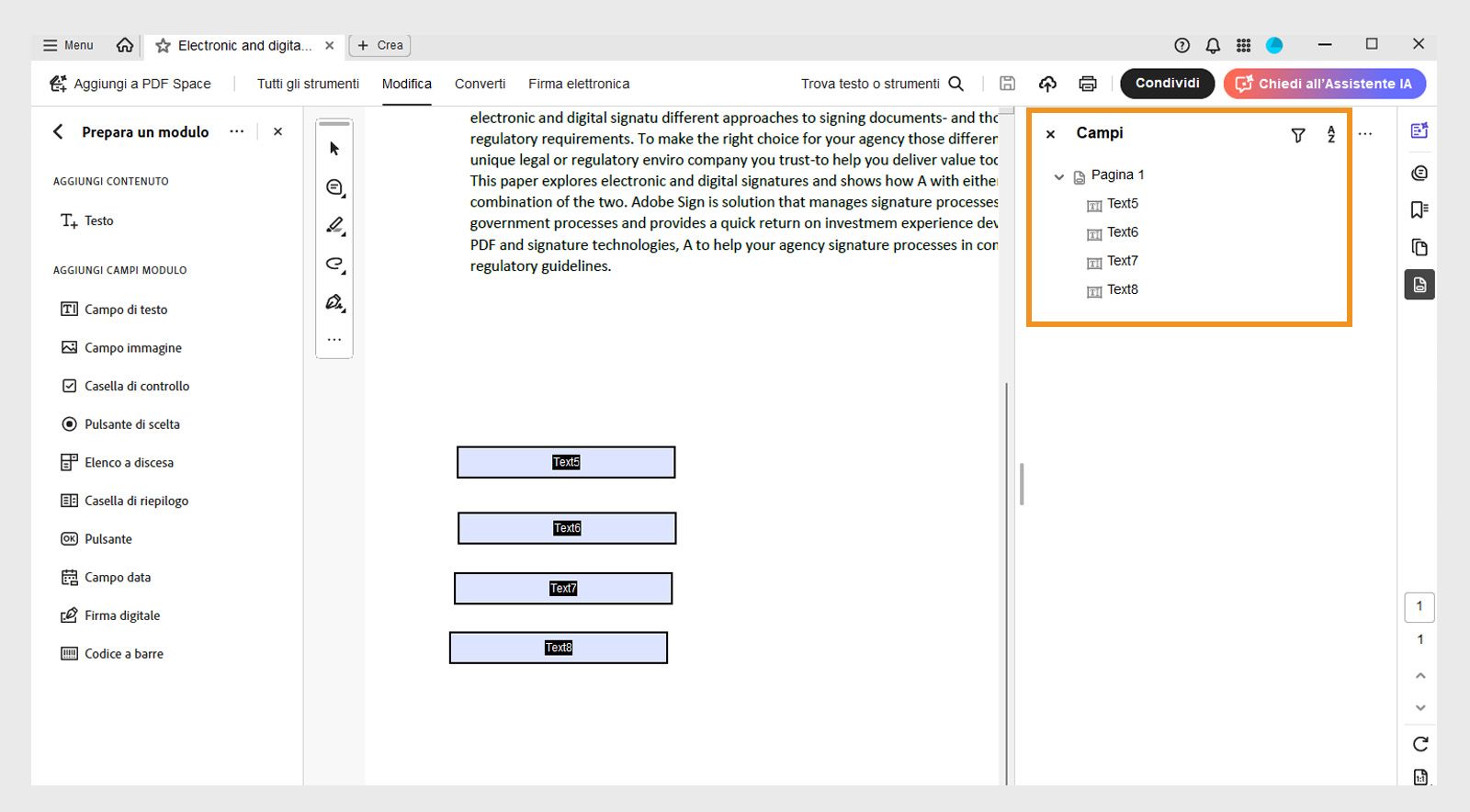Add a Casella di riepilogo field
1470x812 pixels.
tap(124, 501)
